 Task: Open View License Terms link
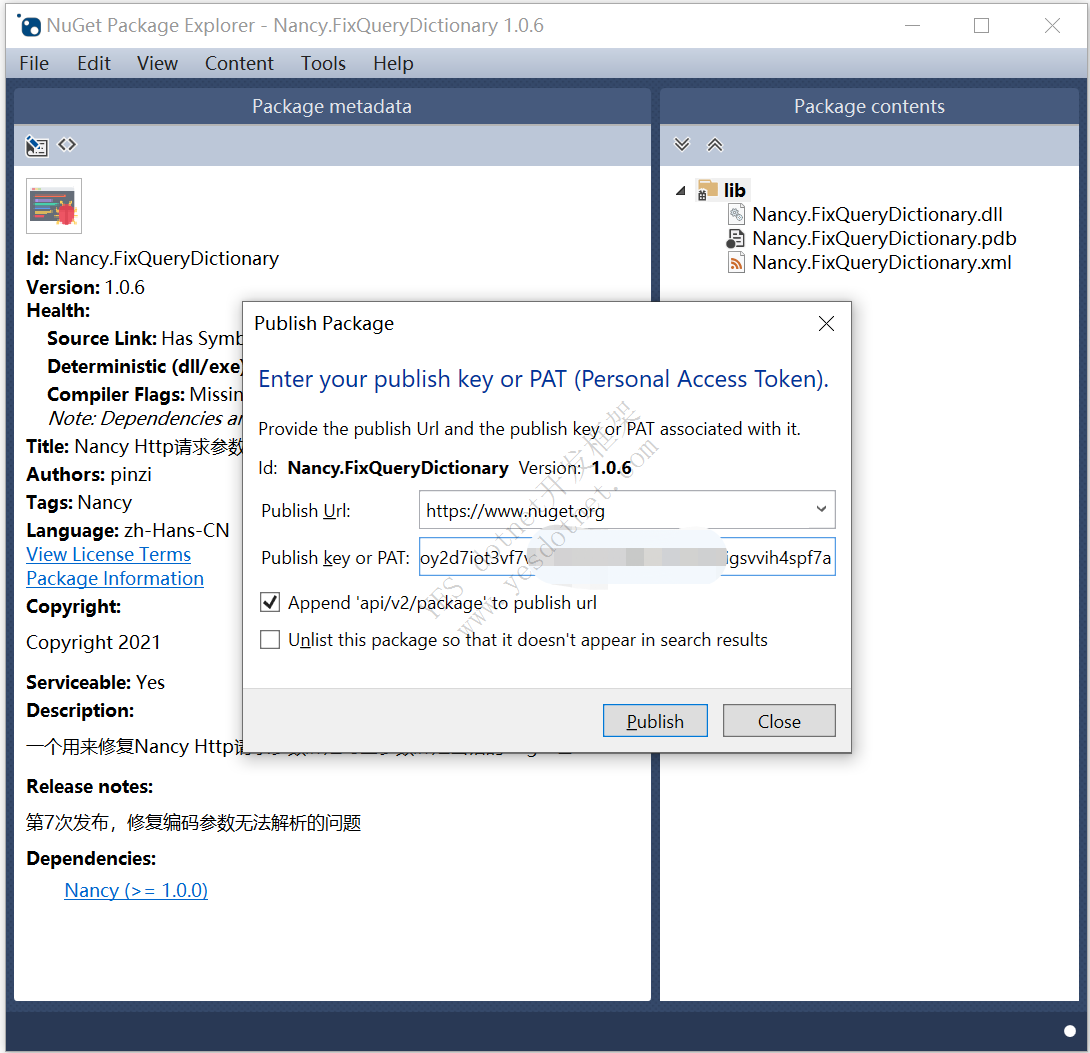(108, 554)
